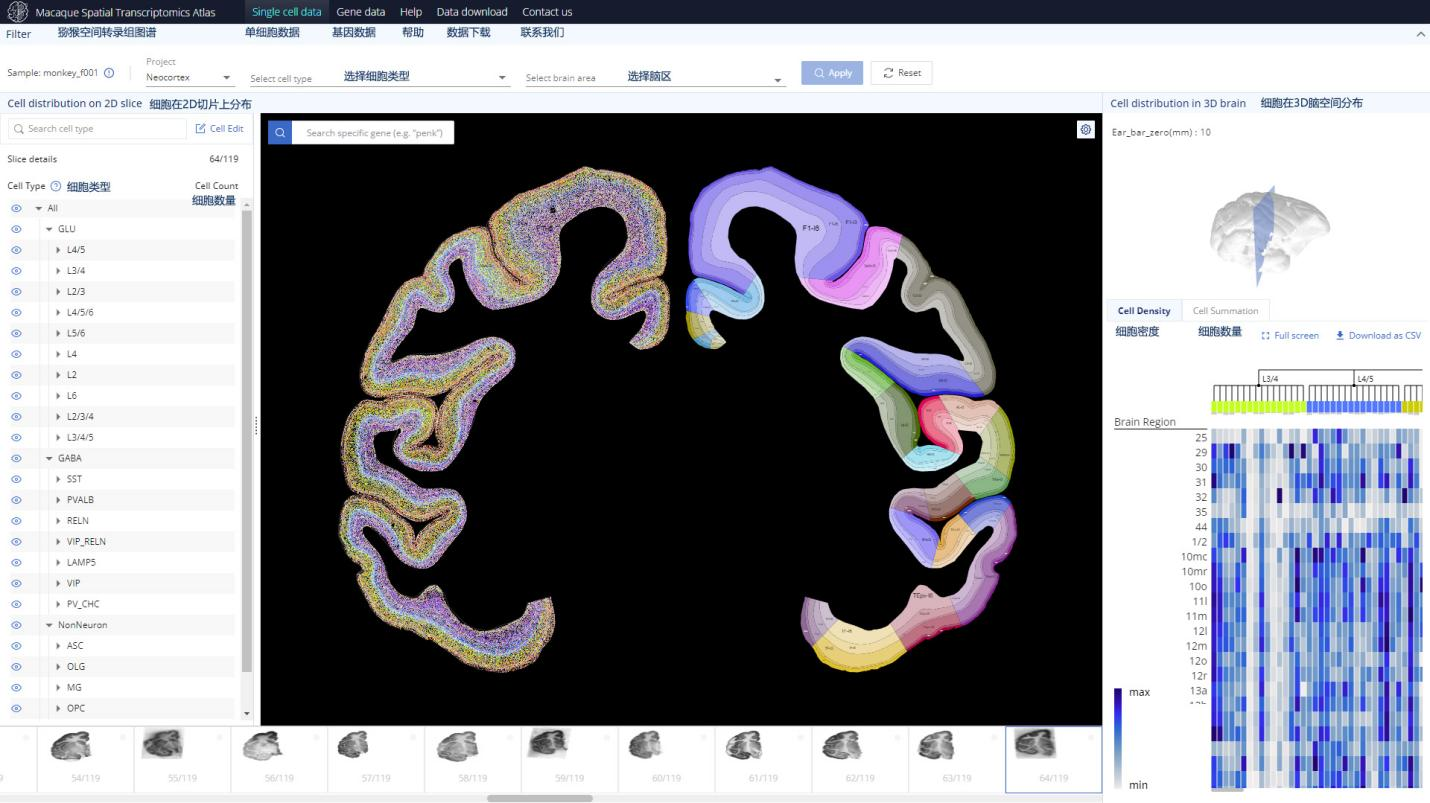The image size is (1430, 803).
Task: Open Cell Edit pencil icon
Action: coord(201,129)
